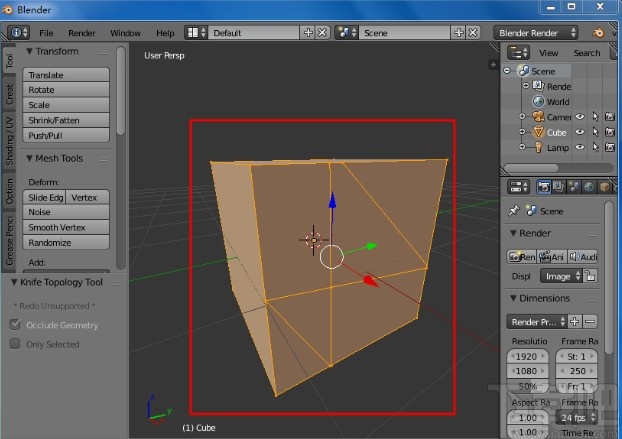Add a render preset
The image size is (622, 439).
click(x=574, y=322)
